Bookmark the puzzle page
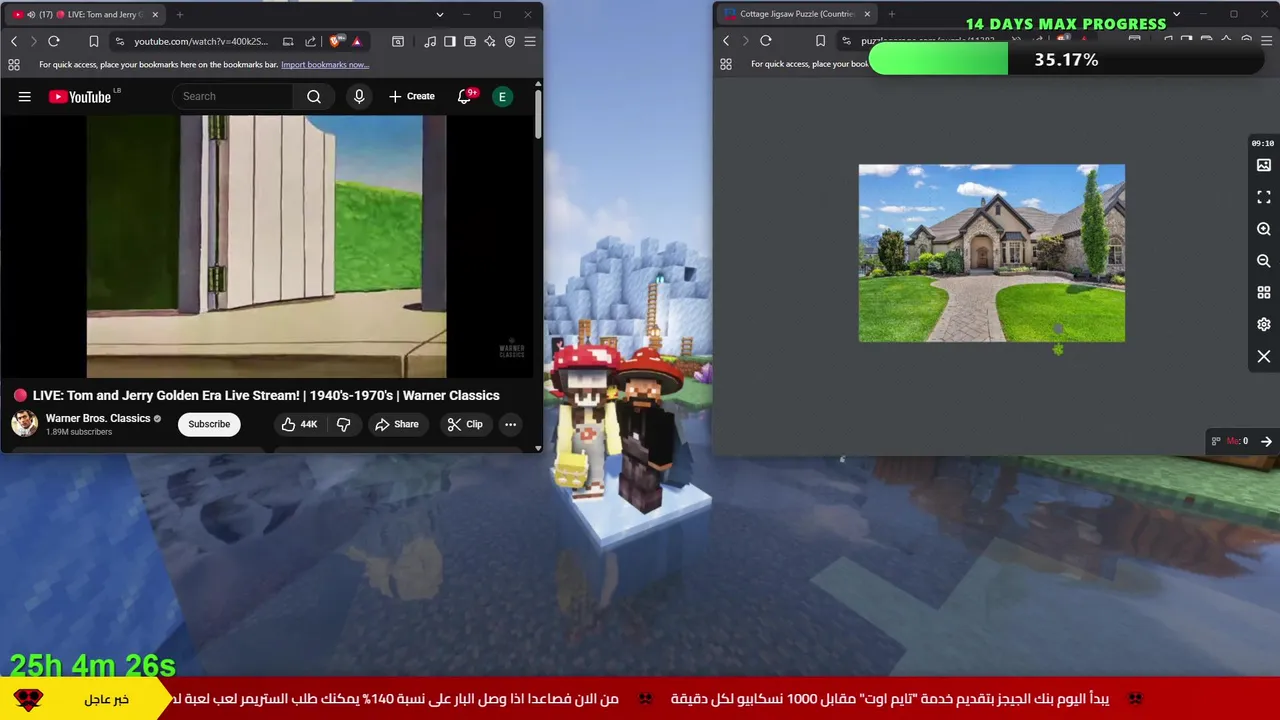 click(820, 41)
